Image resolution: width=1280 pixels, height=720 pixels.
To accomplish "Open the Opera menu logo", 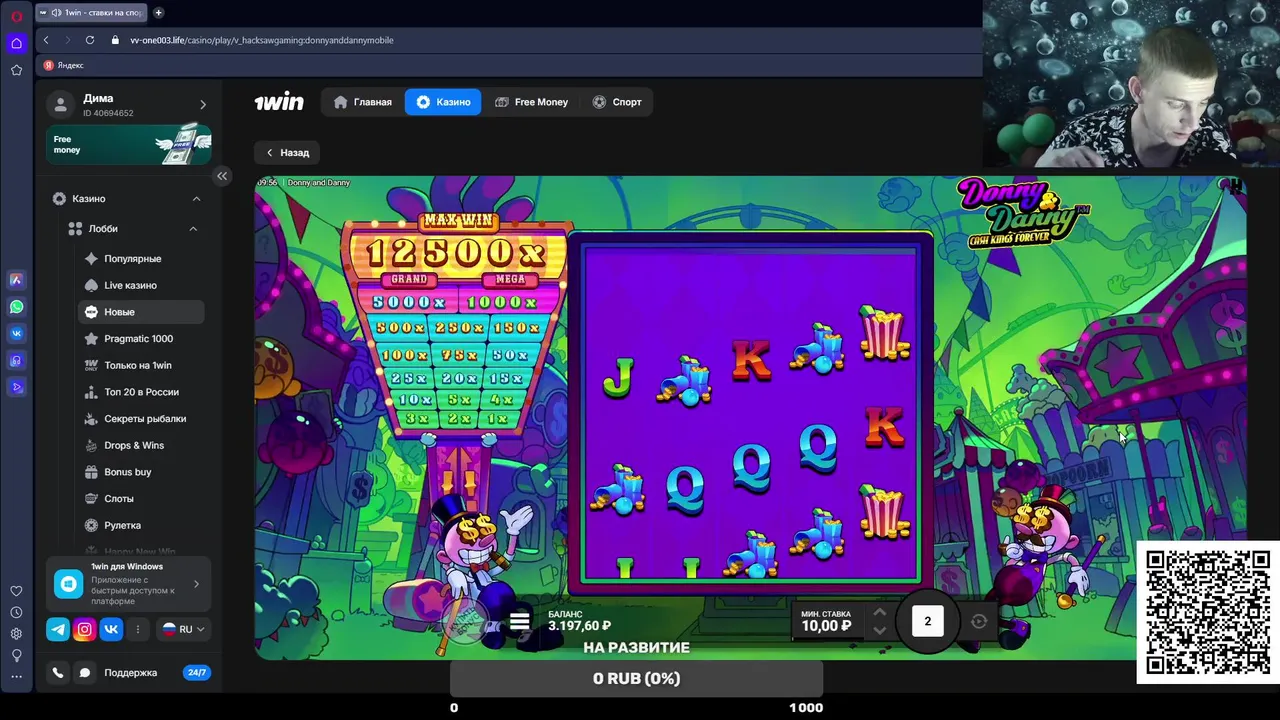I will click(16, 16).
